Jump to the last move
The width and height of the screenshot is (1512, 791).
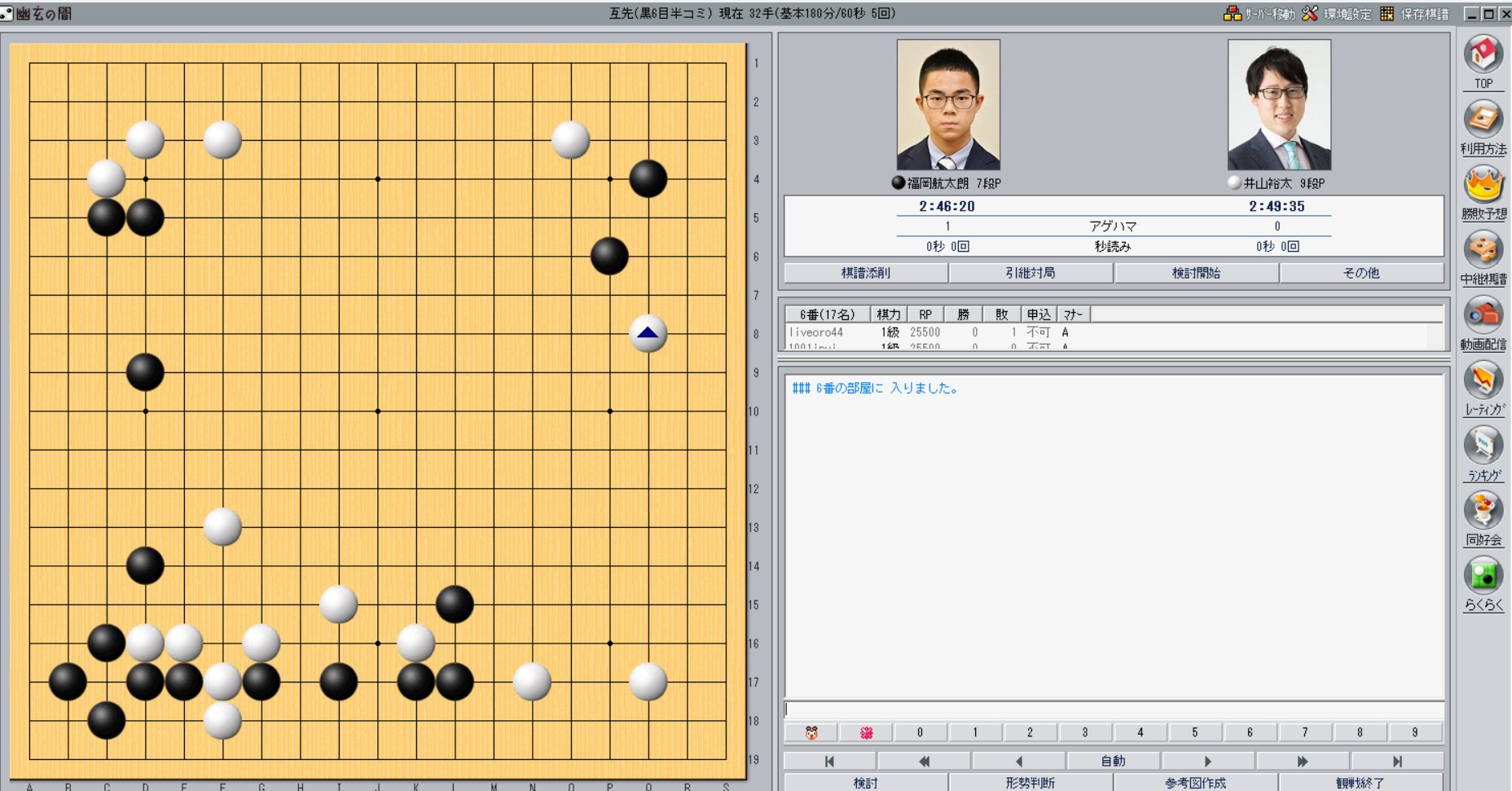pyautogui.click(x=1396, y=761)
